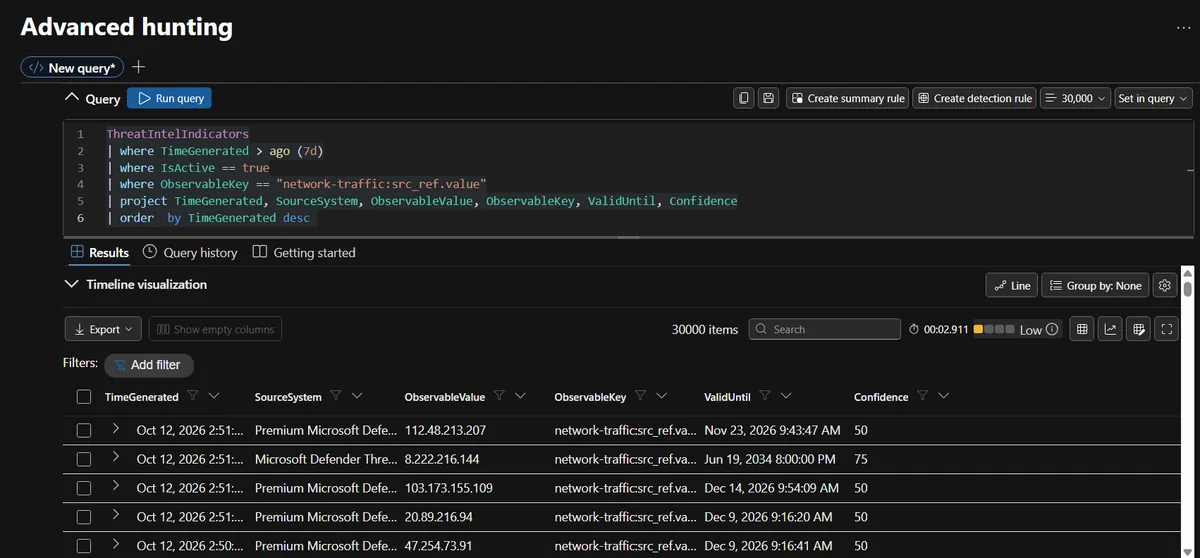The image size is (1200, 558).
Task: Click Create detection rule
Action: pos(975,98)
